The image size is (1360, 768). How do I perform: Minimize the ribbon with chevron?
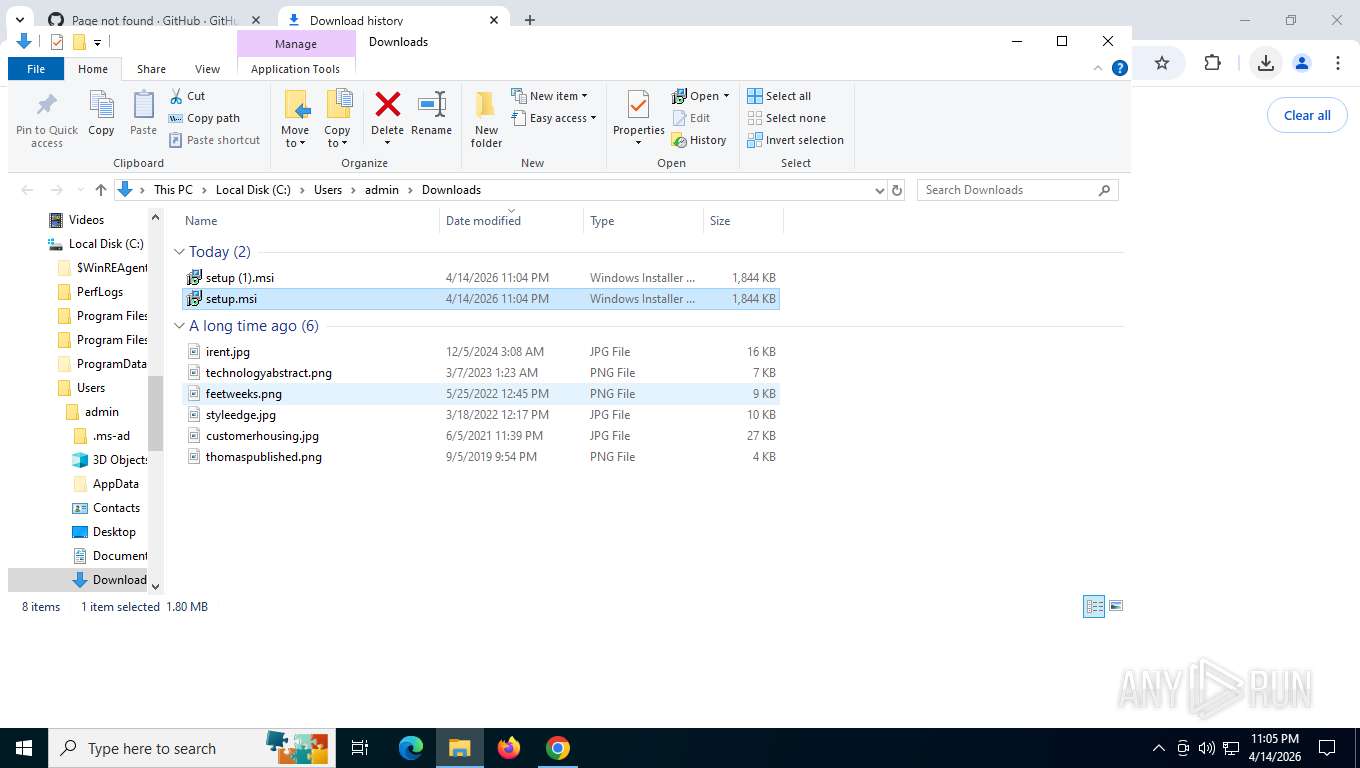pyautogui.click(x=1099, y=68)
